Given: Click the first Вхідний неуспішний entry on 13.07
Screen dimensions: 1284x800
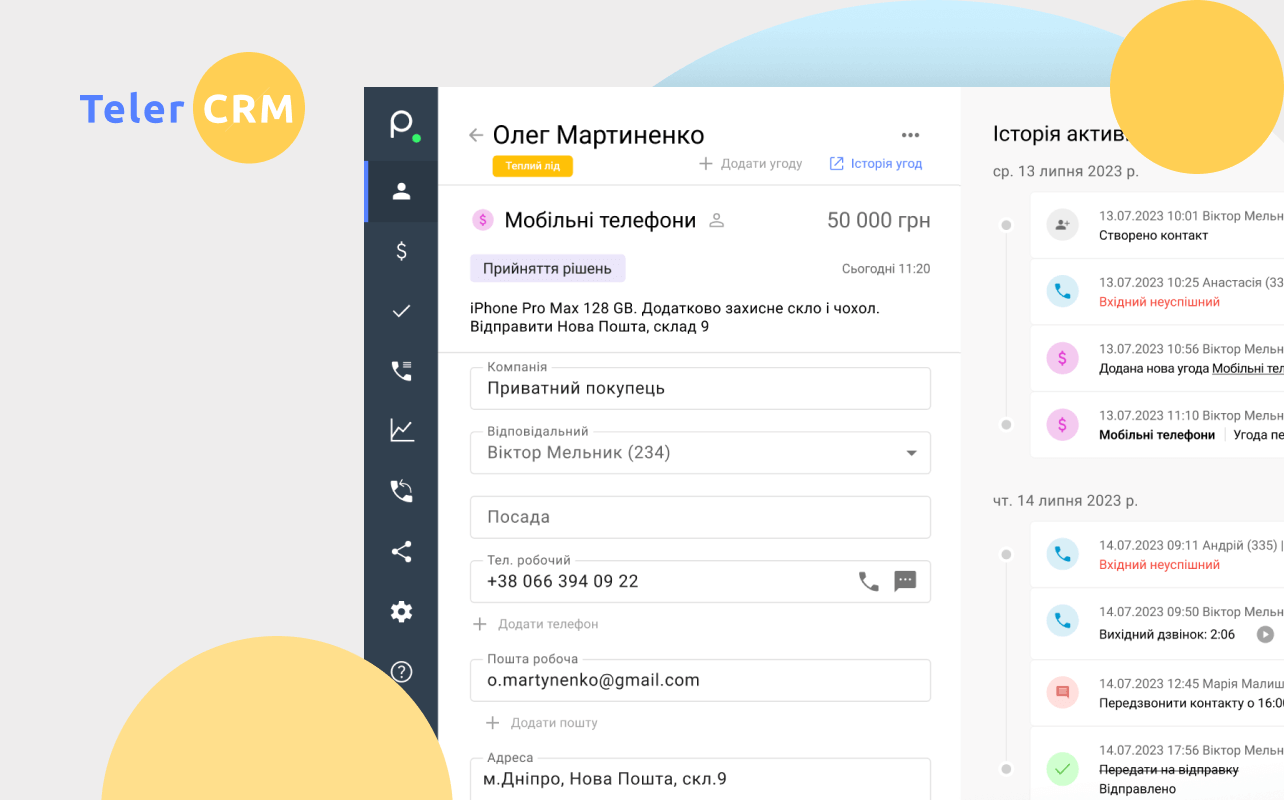Looking at the screenshot, I should [1159, 302].
